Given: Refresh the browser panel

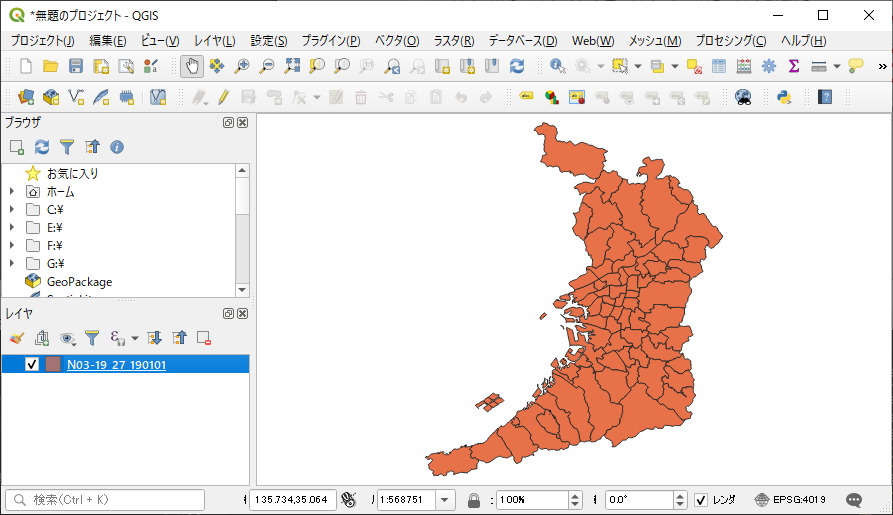Looking at the screenshot, I should click(x=42, y=147).
